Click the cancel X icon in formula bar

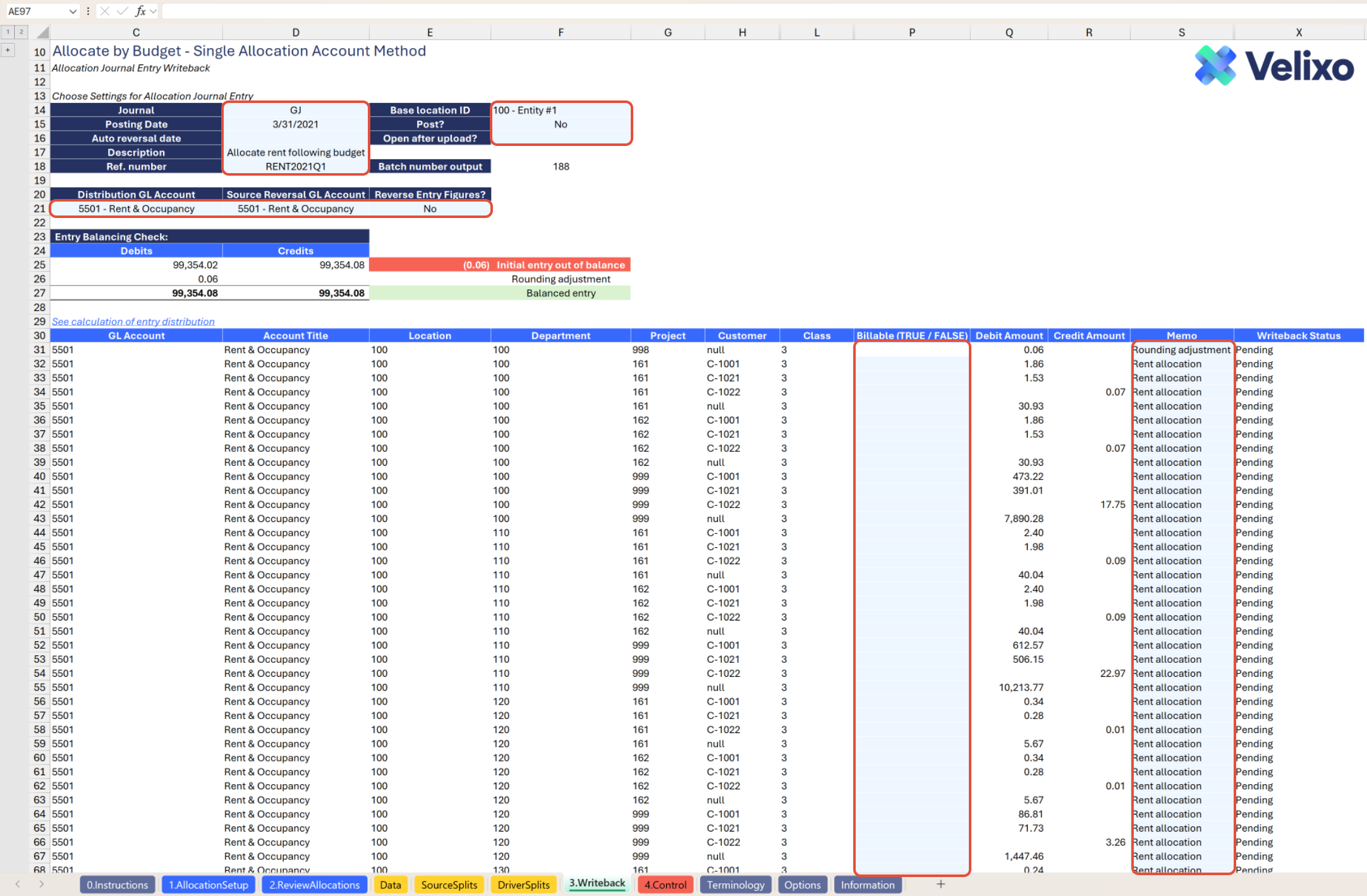point(105,11)
